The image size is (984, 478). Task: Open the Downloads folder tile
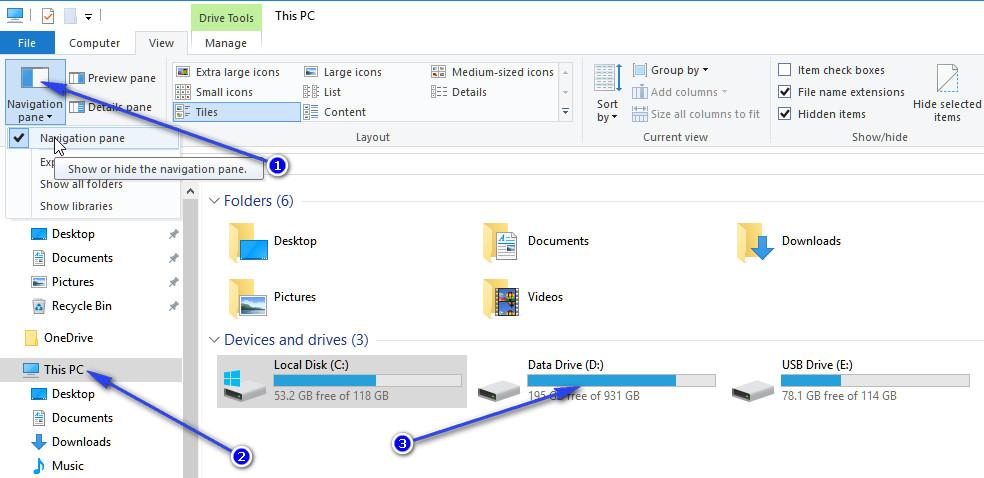point(789,242)
